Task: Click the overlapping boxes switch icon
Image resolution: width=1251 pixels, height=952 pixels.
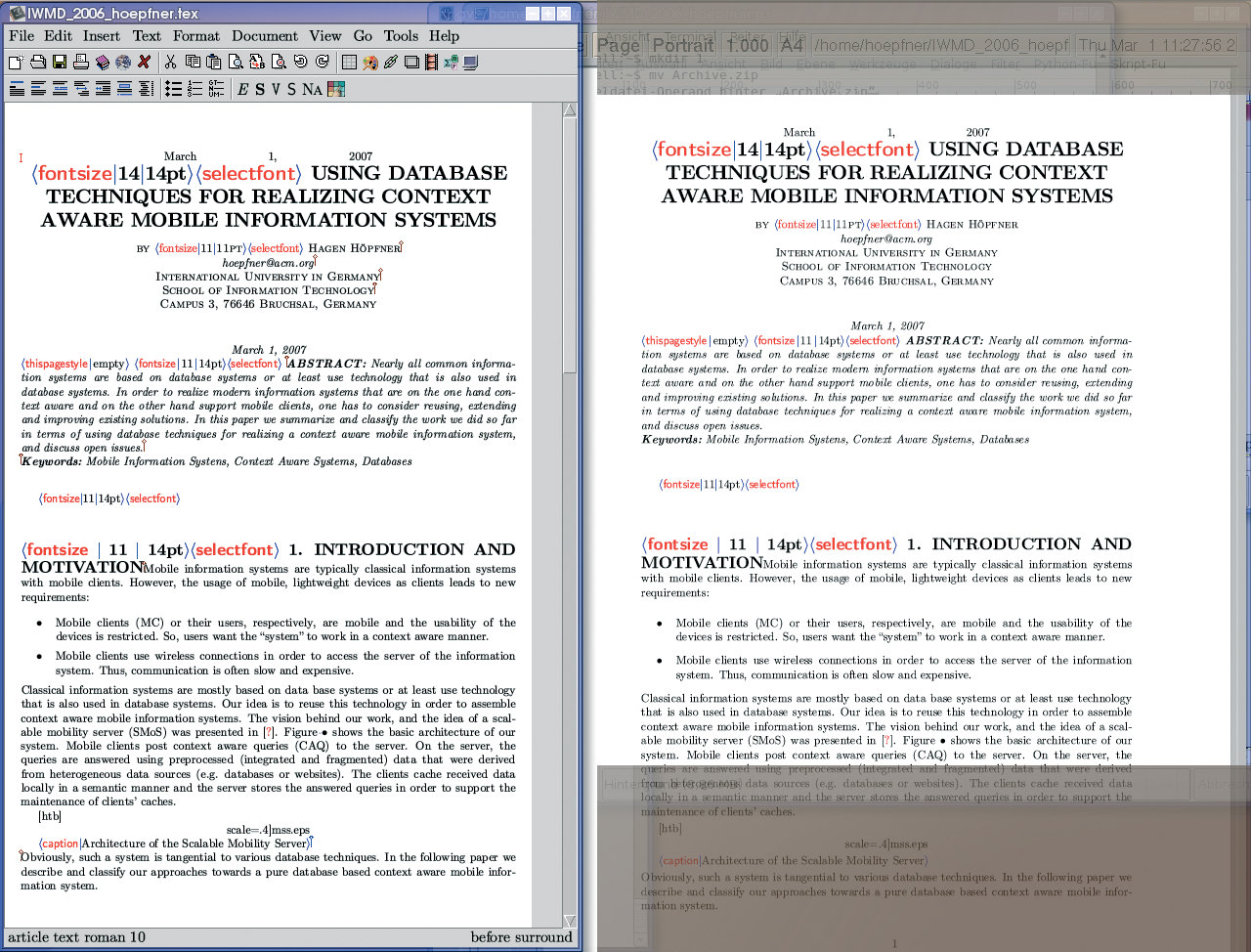Action: tap(411, 62)
